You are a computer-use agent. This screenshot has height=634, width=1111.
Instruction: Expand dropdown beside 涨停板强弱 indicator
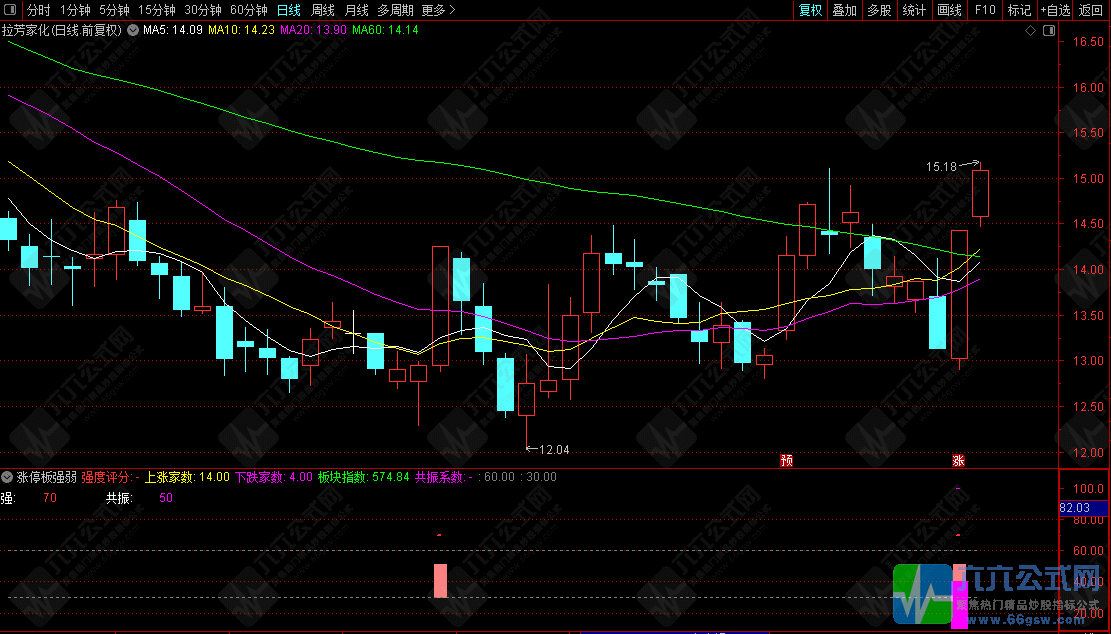pos(7,477)
